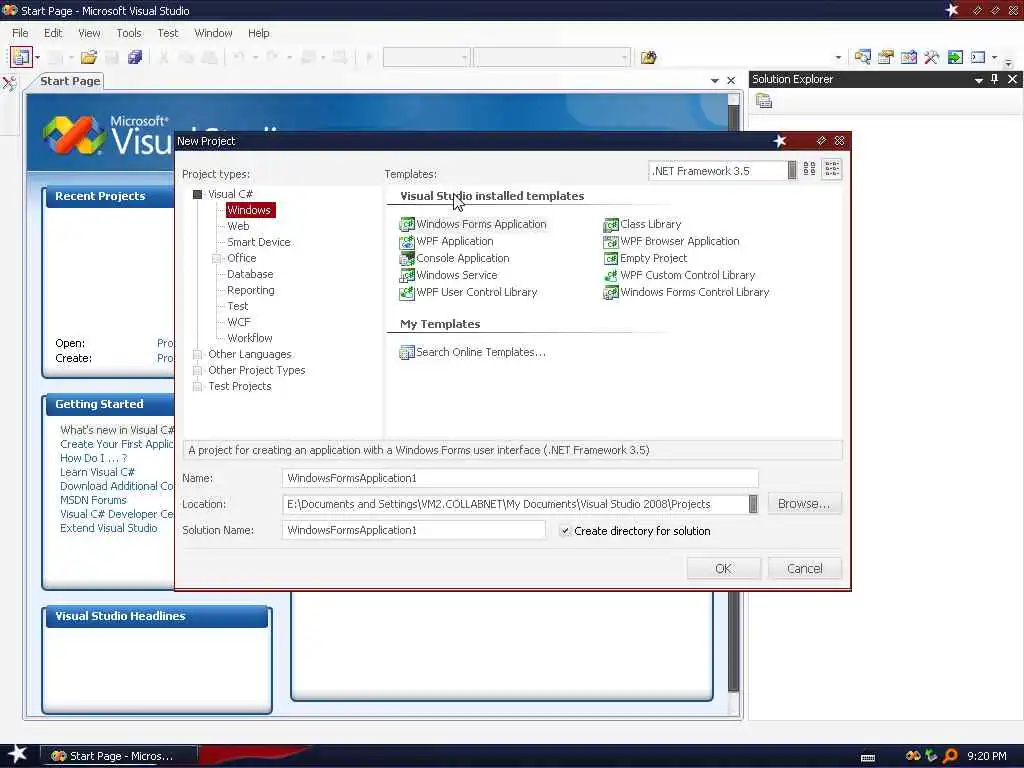Viewport: 1024px width, 768px height.
Task: Open MSDN Forums link
Action: [93, 500]
